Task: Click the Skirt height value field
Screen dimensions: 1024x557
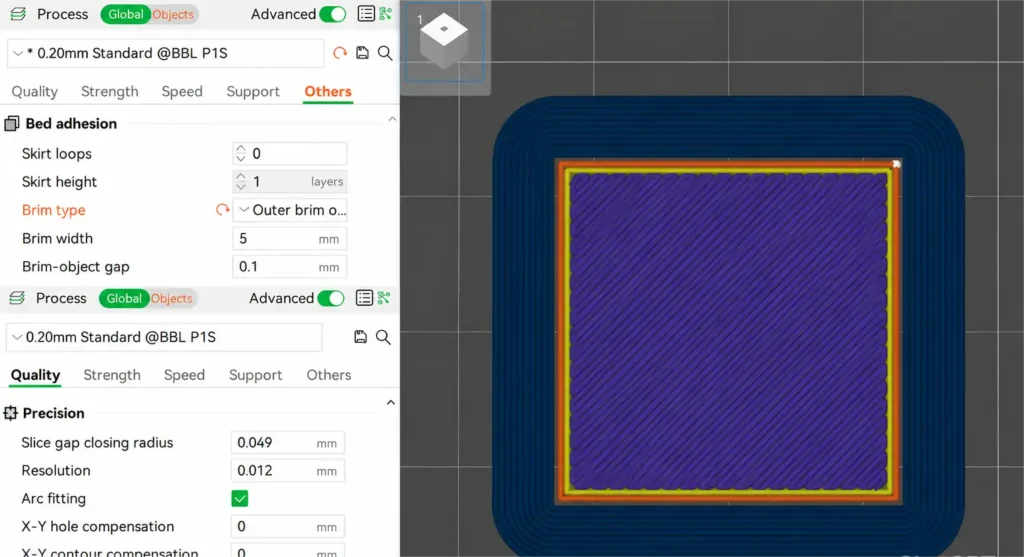Action: tap(290, 182)
